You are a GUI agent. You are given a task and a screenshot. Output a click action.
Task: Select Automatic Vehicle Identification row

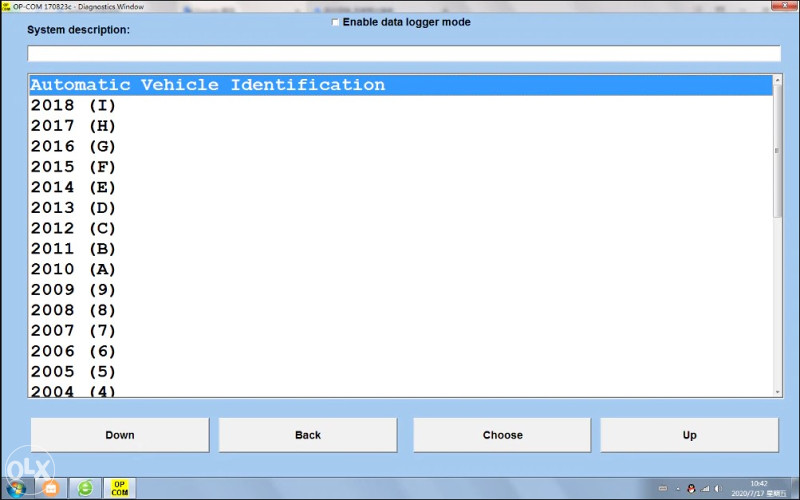click(x=401, y=85)
